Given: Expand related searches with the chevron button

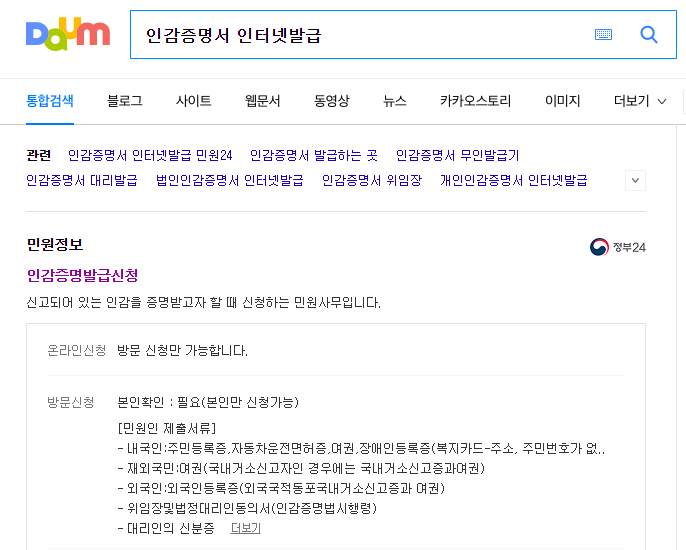Looking at the screenshot, I should (x=635, y=180).
